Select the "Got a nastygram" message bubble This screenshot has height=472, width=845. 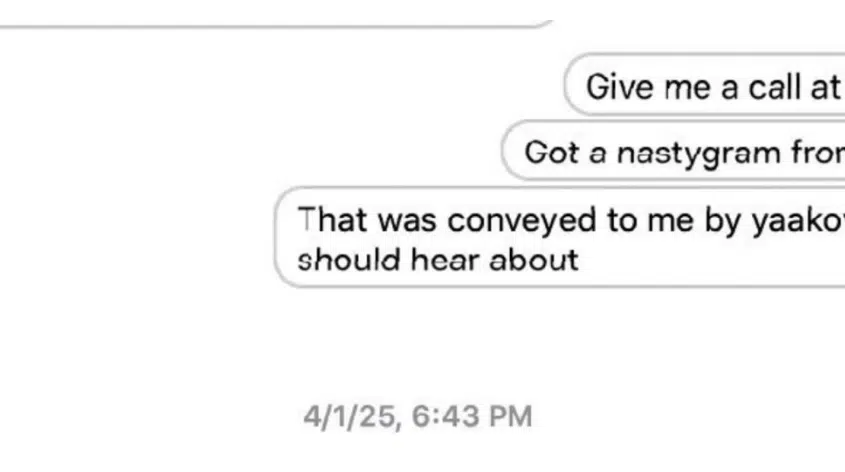coord(673,151)
